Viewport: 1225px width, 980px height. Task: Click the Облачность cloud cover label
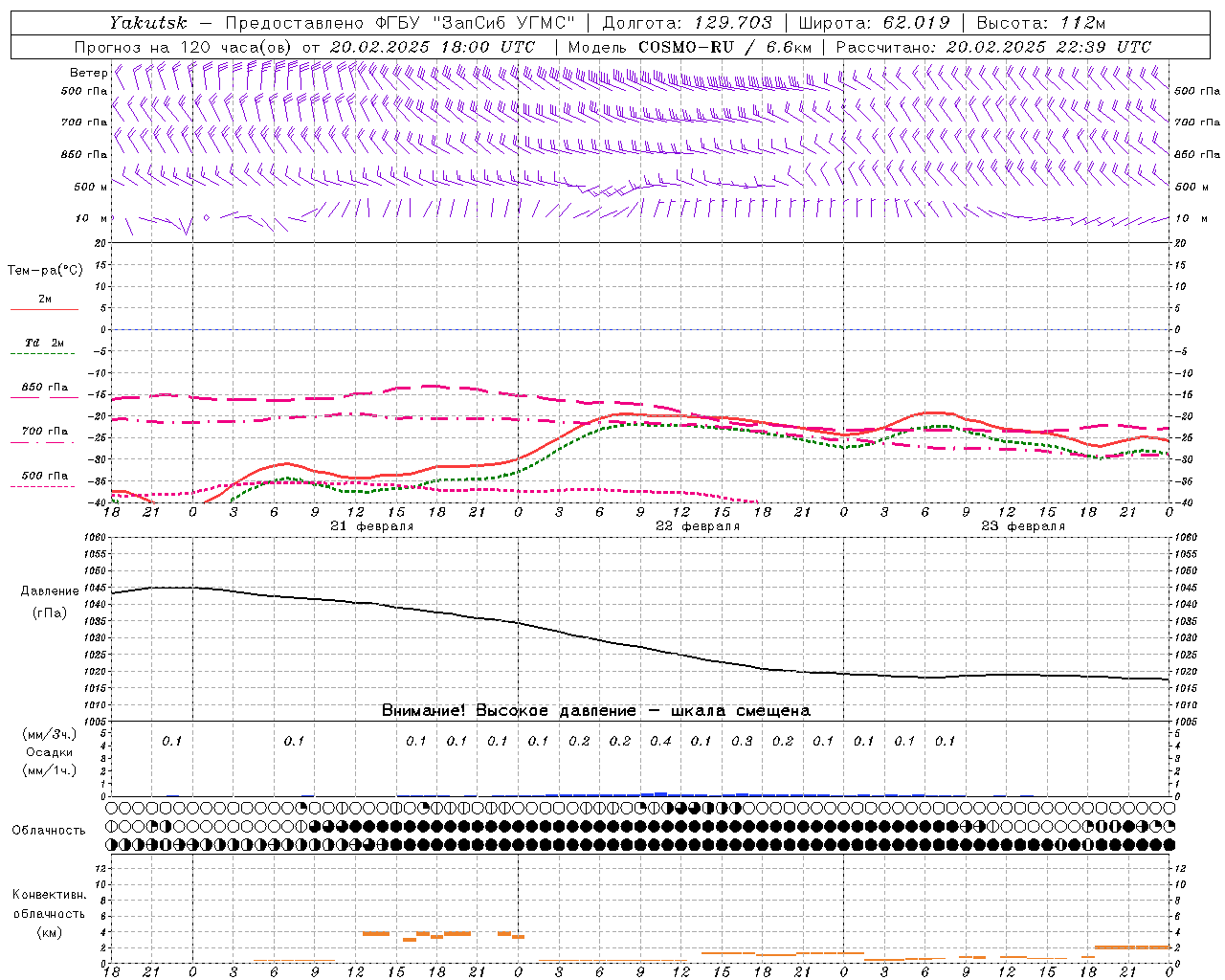pyautogui.click(x=49, y=831)
